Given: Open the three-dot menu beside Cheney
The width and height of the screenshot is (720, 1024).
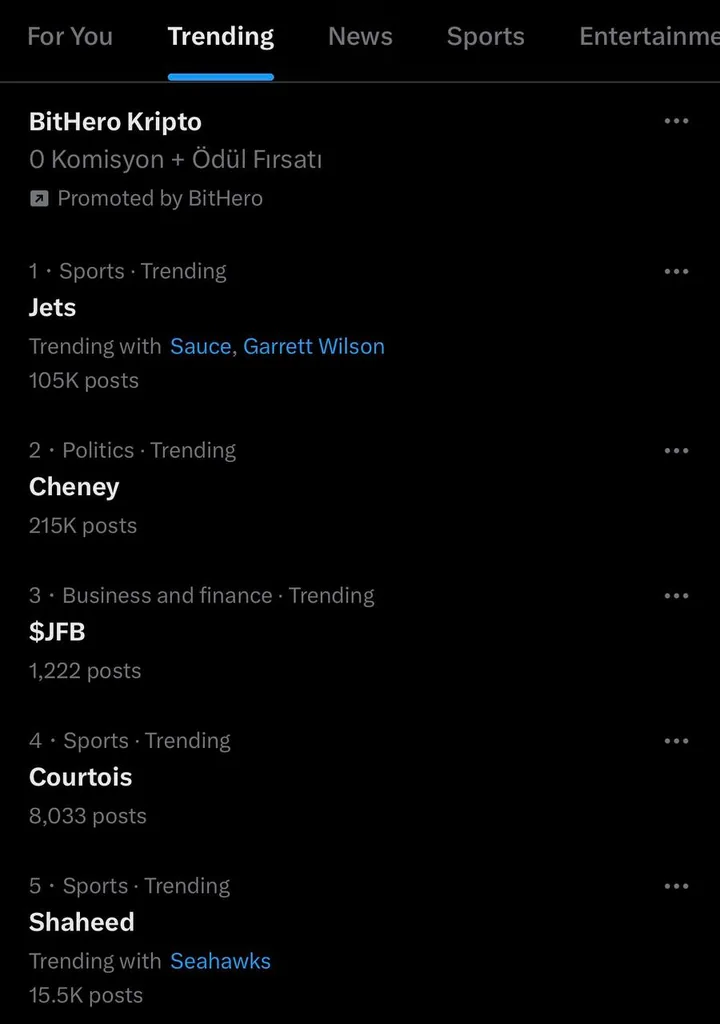Looking at the screenshot, I should (676, 451).
